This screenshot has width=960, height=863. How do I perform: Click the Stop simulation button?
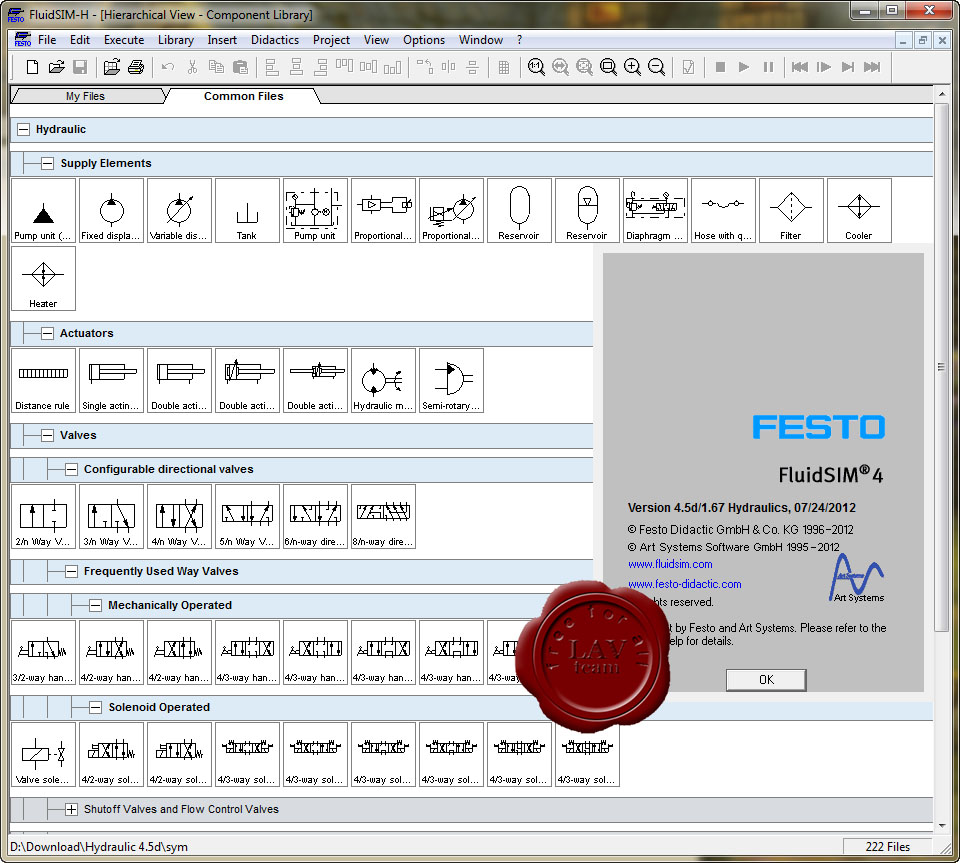pos(721,67)
